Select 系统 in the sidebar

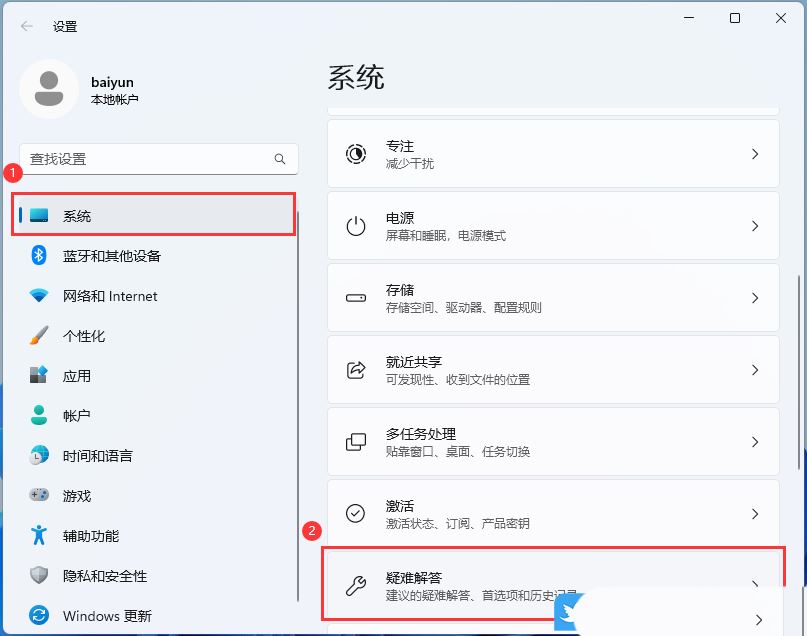(153, 215)
